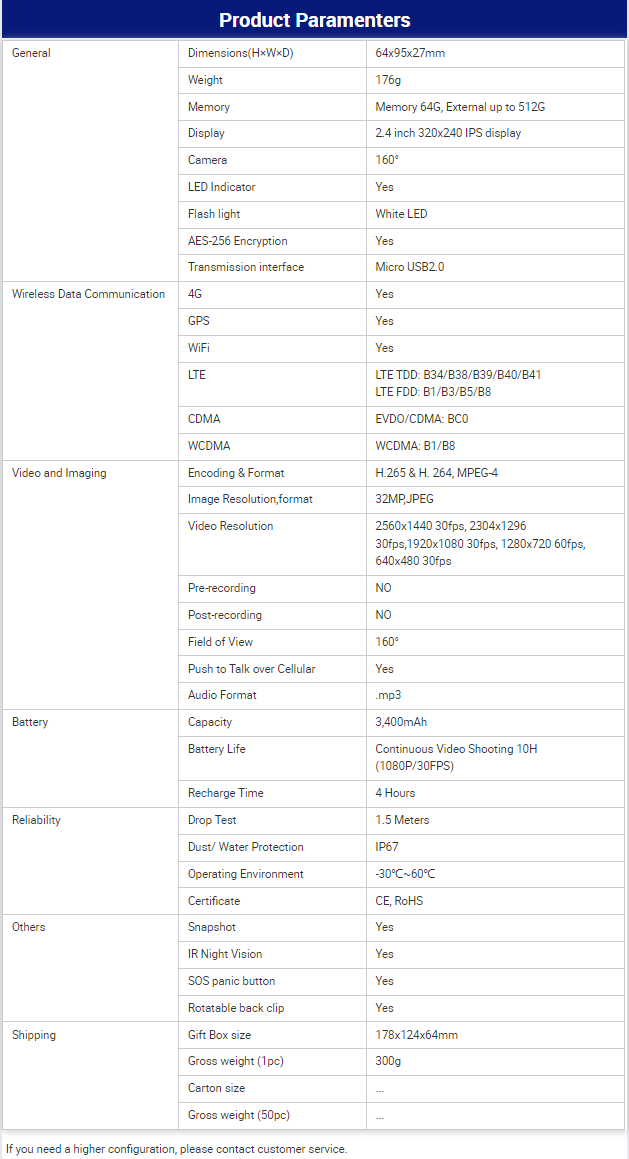
Task: Select the SOS panic button label
Action: pyautogui.click(x=231, y=981)
